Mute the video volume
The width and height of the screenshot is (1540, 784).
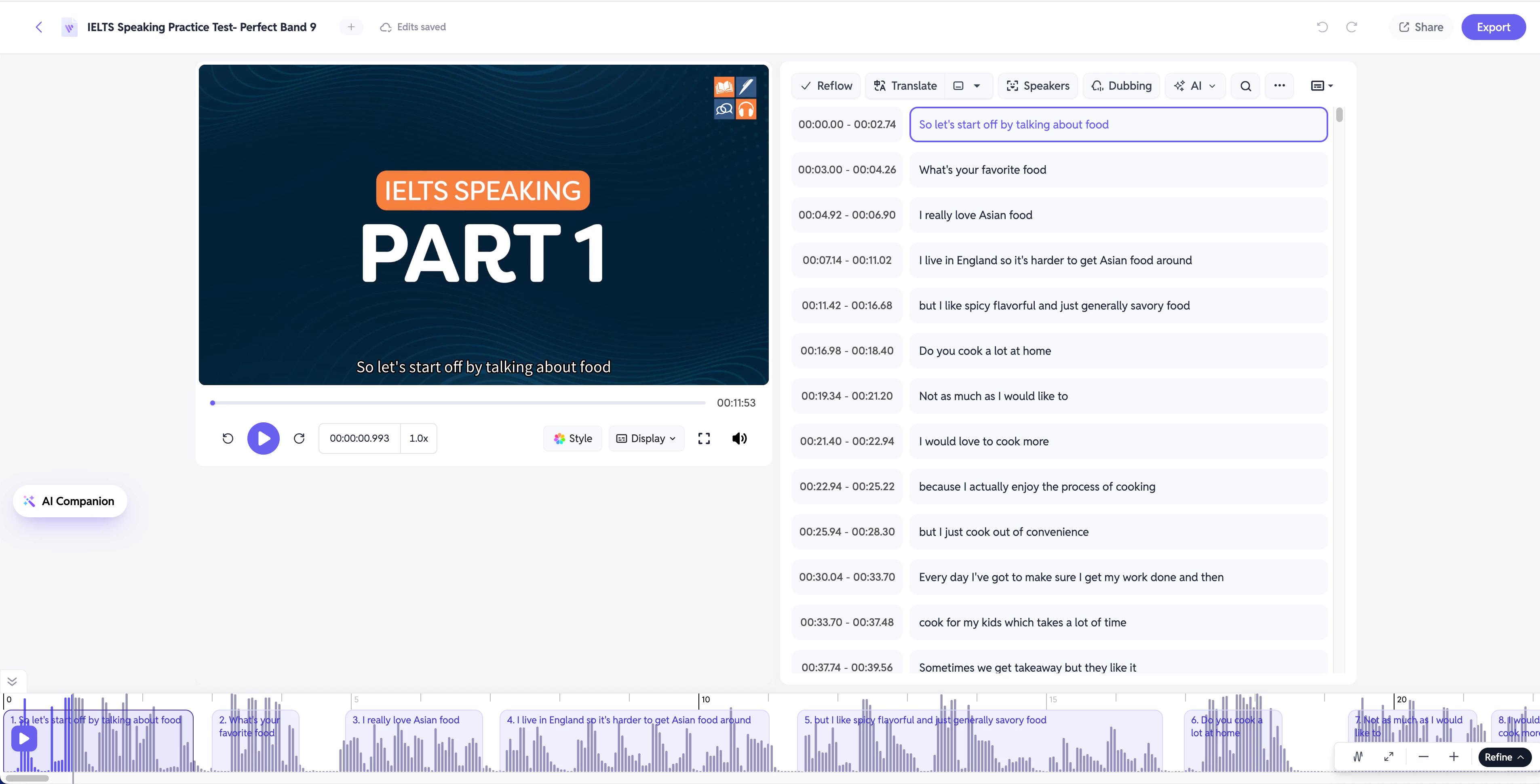coord(740,438)
